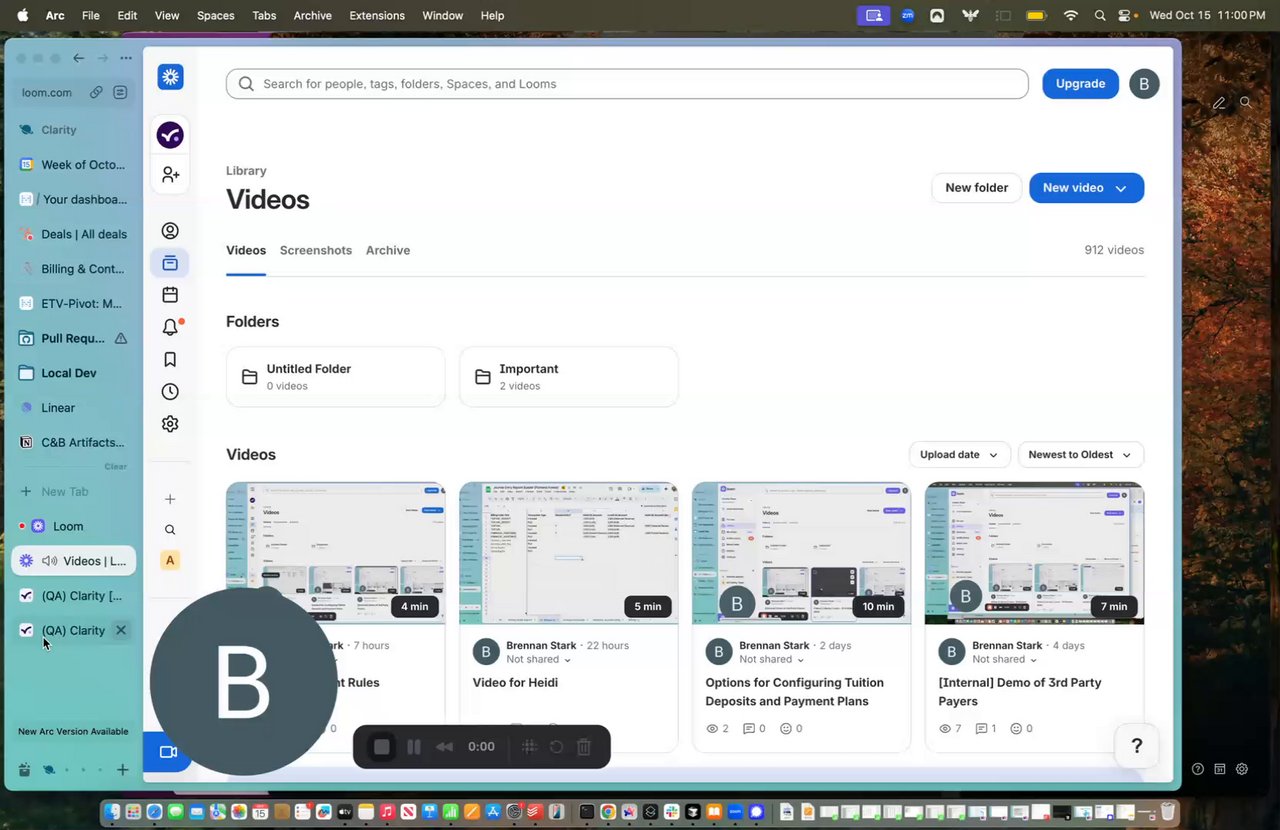Click Clear in Arc sidebar

pos(116,467)
